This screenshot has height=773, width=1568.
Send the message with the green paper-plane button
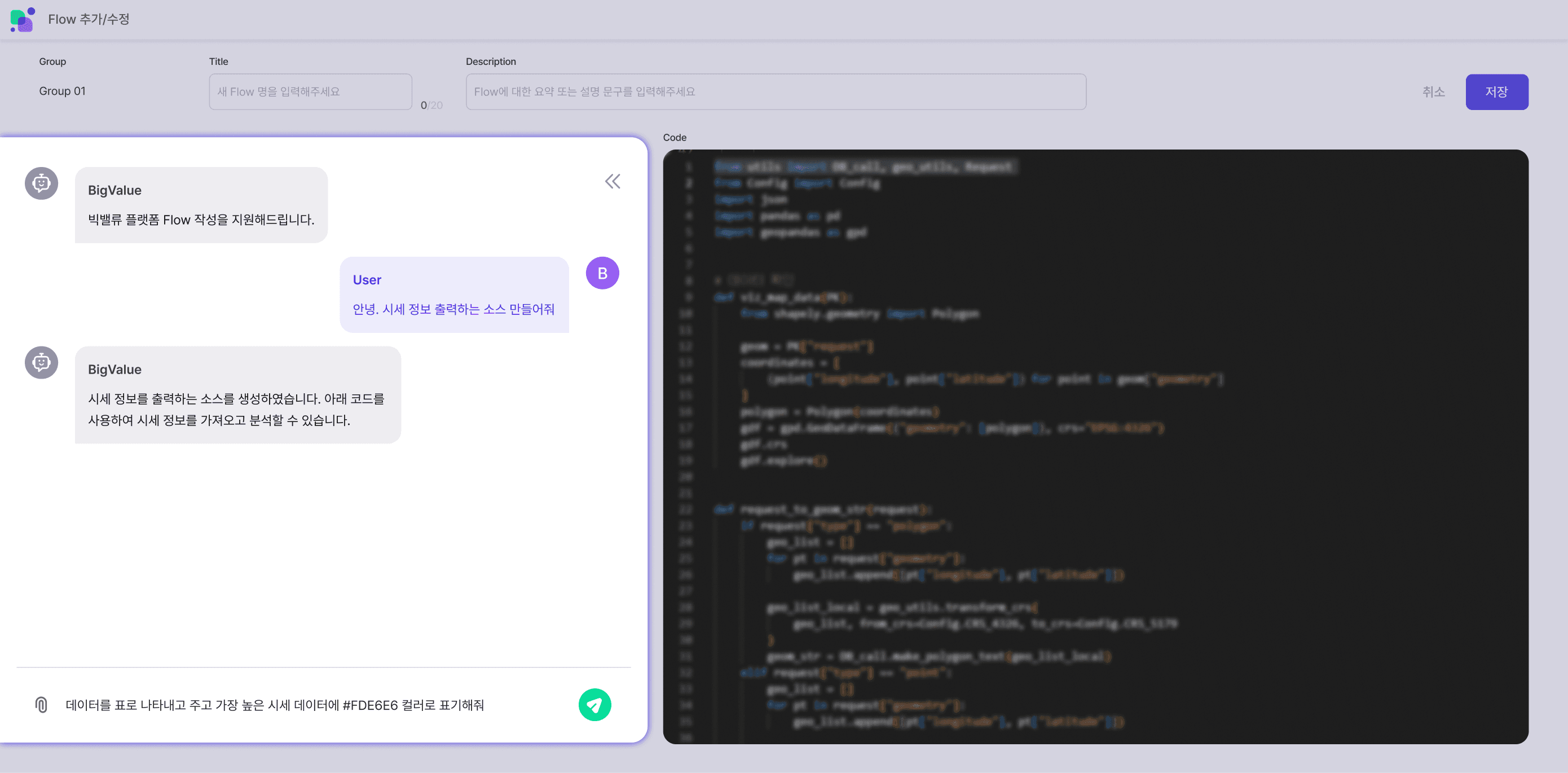tap(594, 705)
